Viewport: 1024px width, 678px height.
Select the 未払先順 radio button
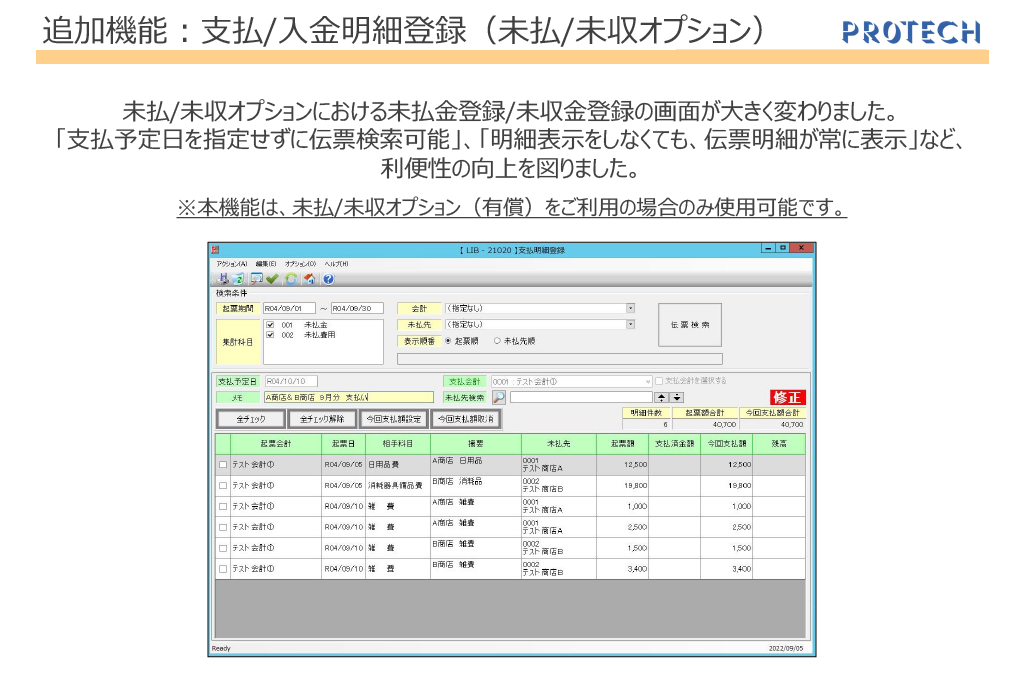(497, 341)
